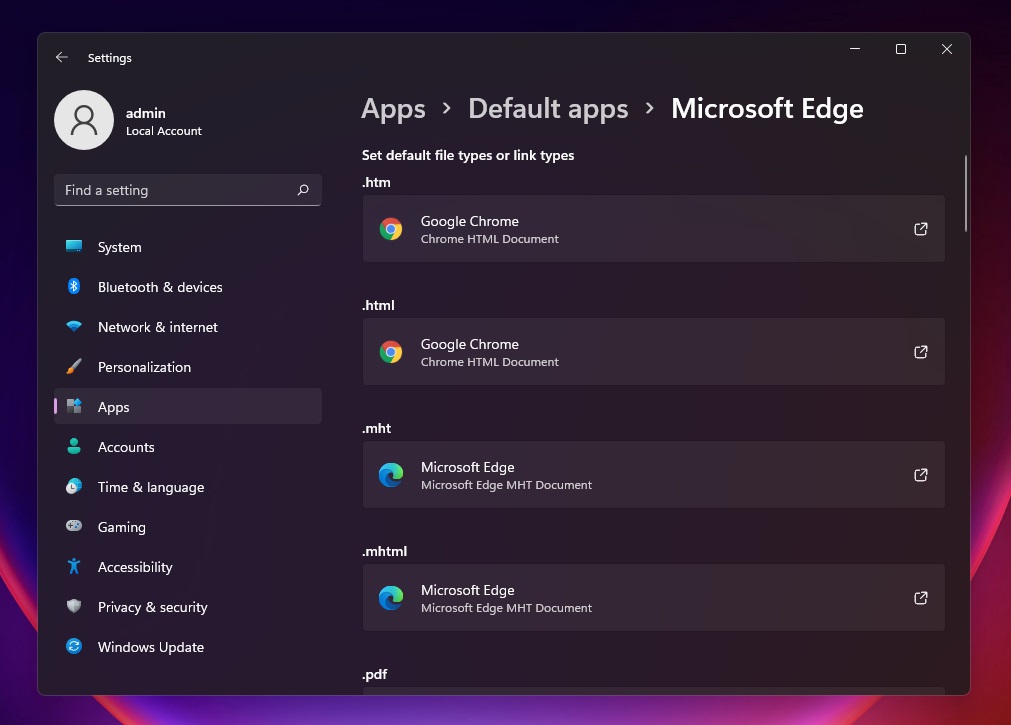This screenshot has width=1011, height=725.
Task: Click the Windows Update refresh icon
Action: (74, 646)
